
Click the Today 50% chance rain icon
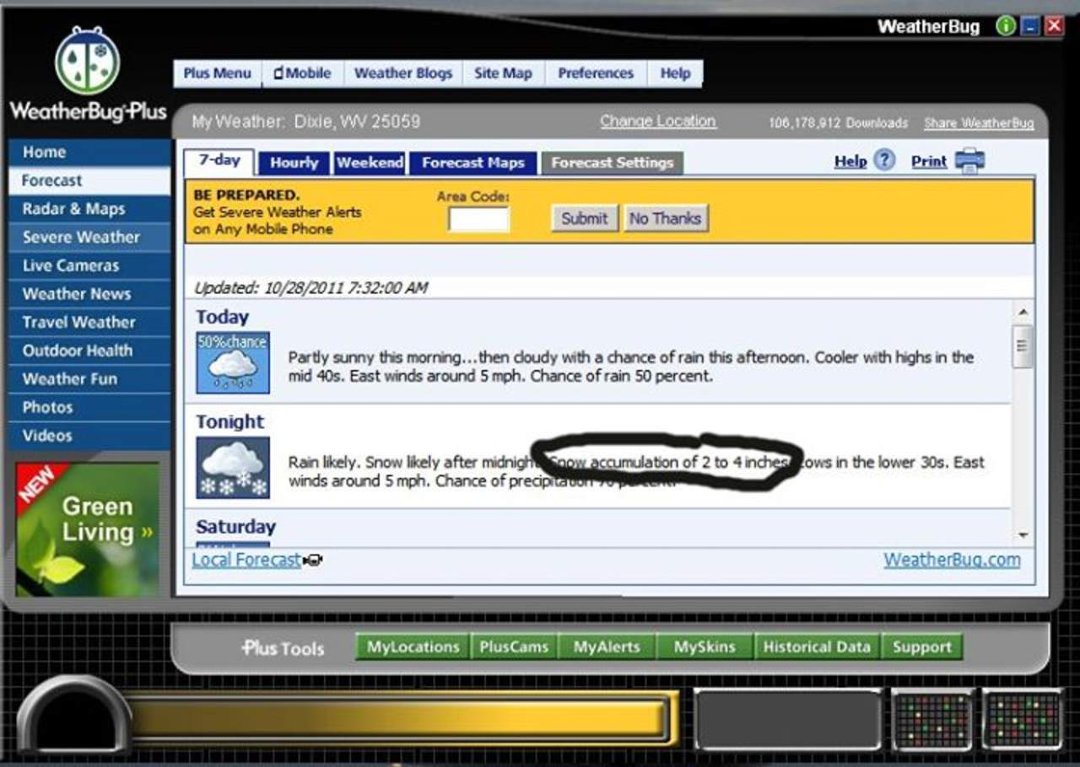pyautogui.click(x=233, y=363)
